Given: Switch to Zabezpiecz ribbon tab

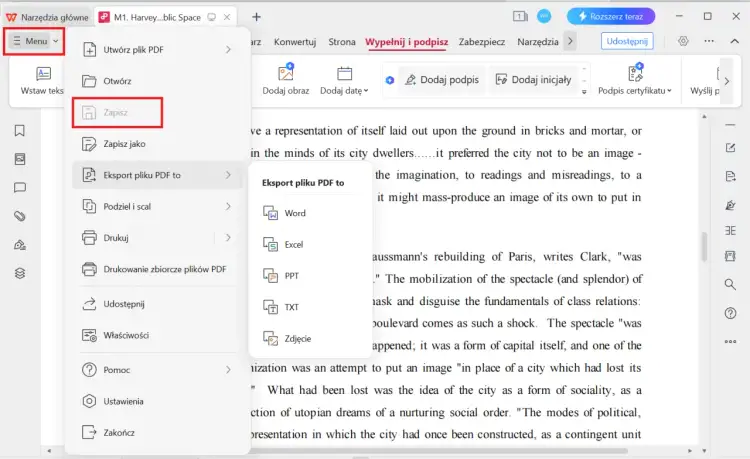Looking at the screenshot, I should (482, 42).
